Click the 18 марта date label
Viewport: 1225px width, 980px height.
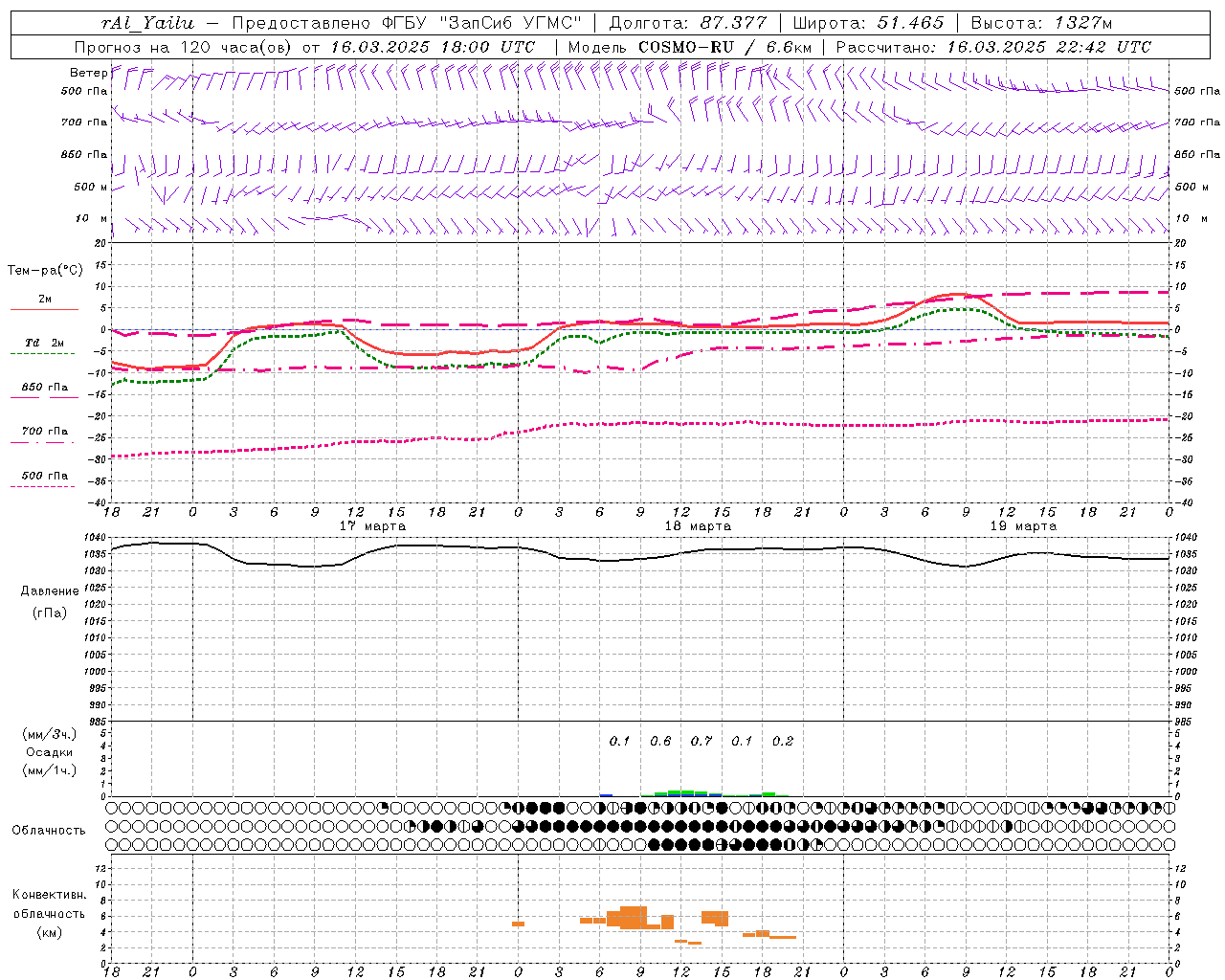click(x=698, y=525)
